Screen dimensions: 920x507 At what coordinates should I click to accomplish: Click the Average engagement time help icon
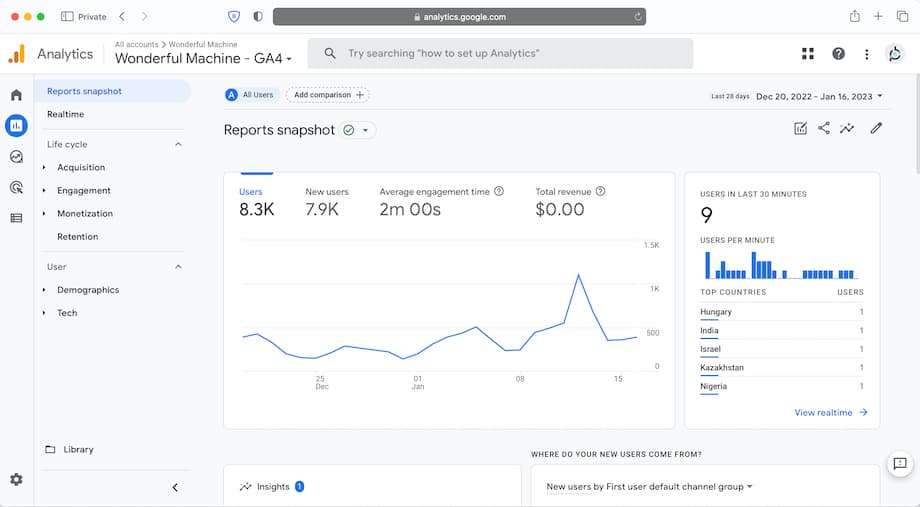click(499, 191)
